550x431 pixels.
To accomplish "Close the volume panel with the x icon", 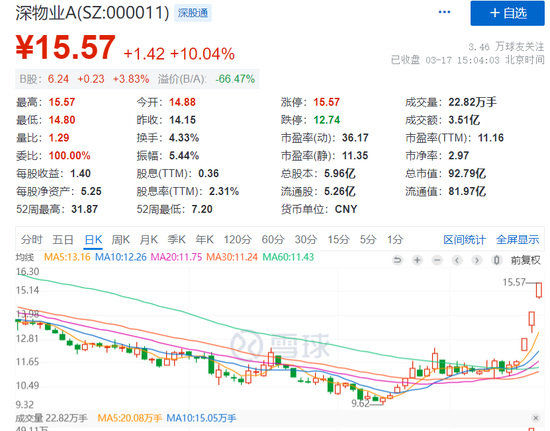I will [536, 418].
